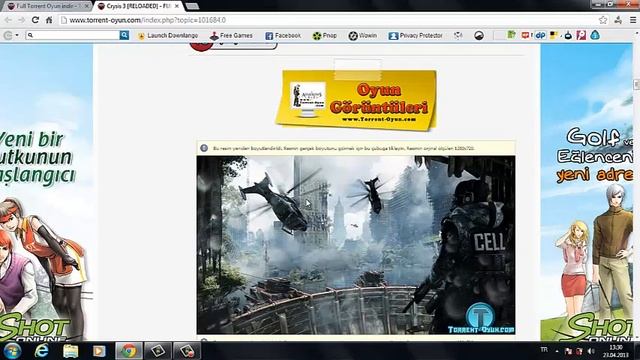Open the media player taskbar icon
The height and width of the screenshot is (360, 640).
tap(99, 351)
